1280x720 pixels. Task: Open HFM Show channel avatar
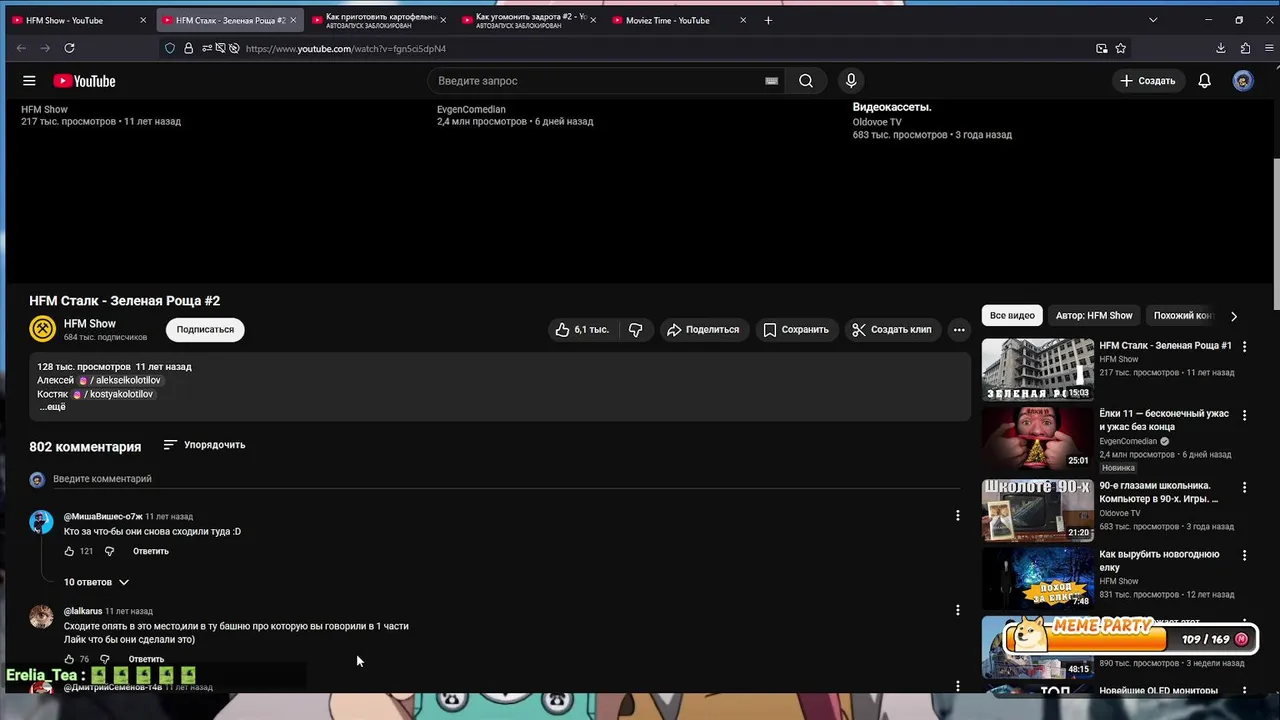coord(42,329)
